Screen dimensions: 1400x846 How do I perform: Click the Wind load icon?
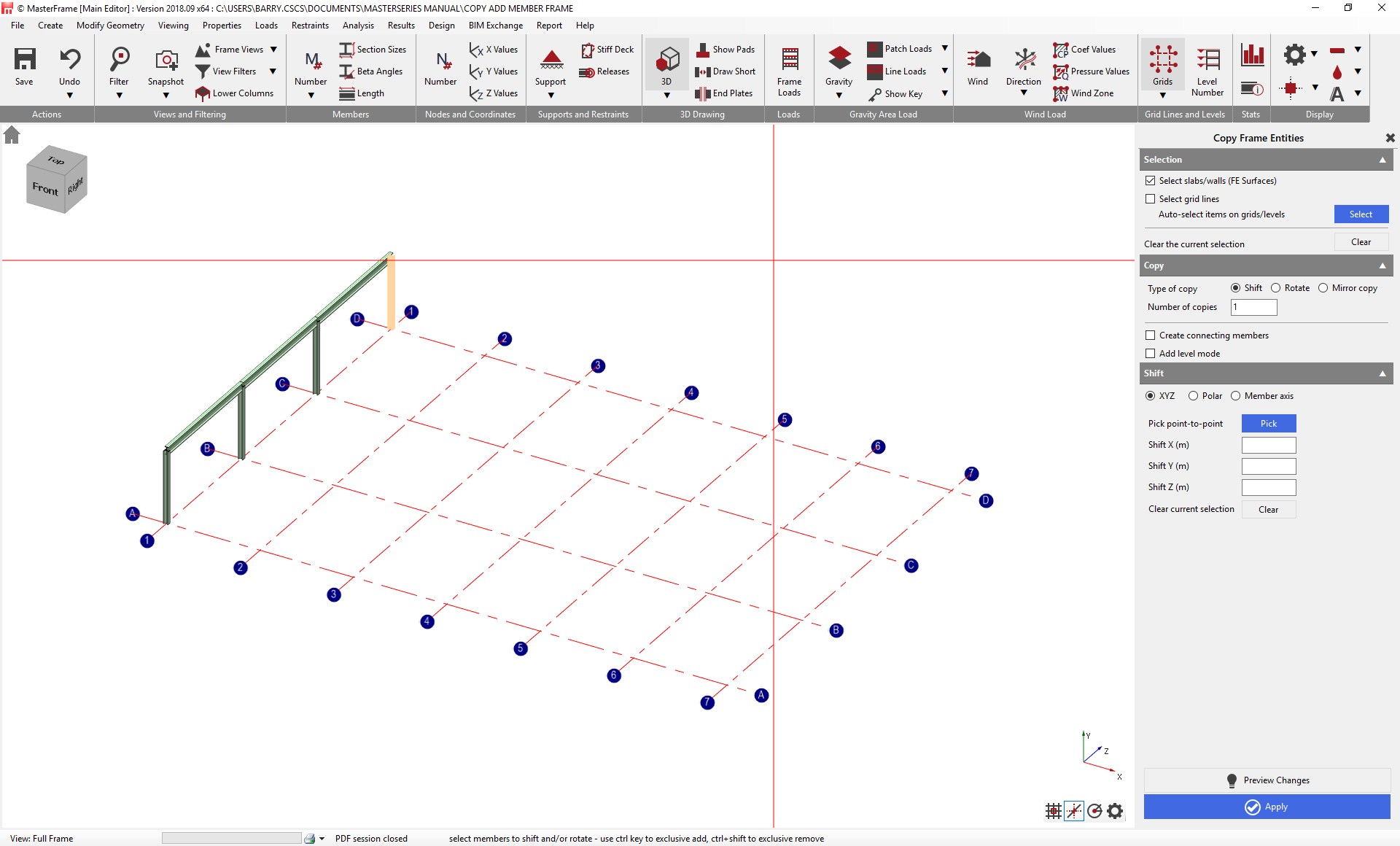(977, 60)
